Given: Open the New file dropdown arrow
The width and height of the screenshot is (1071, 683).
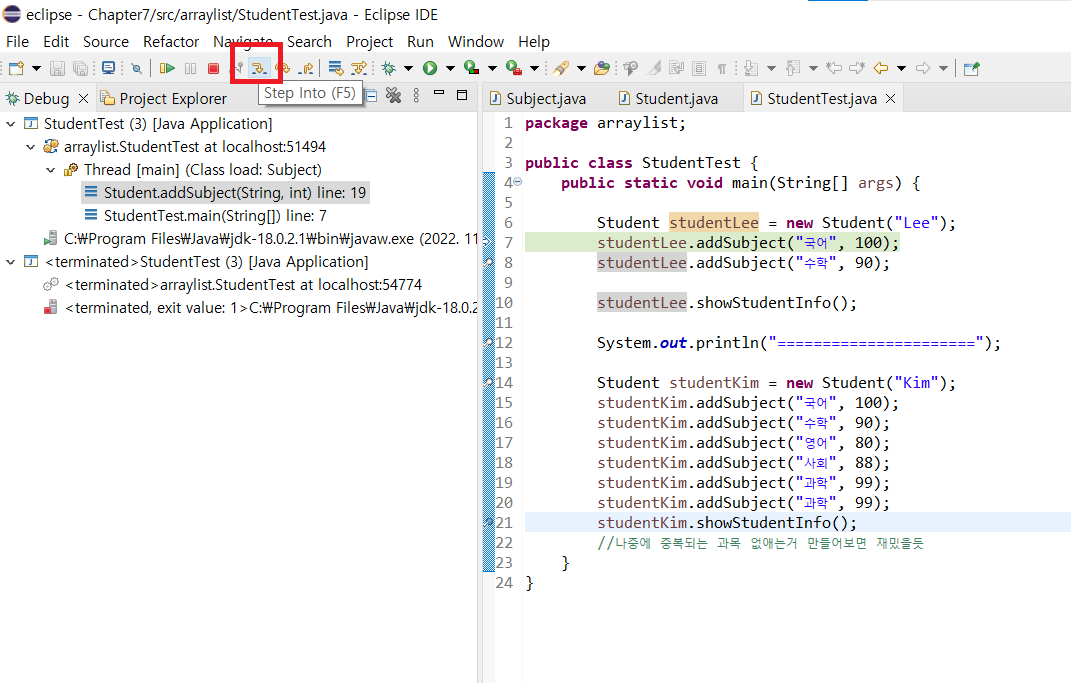Looking at the screenshot, I should (36, 68).
